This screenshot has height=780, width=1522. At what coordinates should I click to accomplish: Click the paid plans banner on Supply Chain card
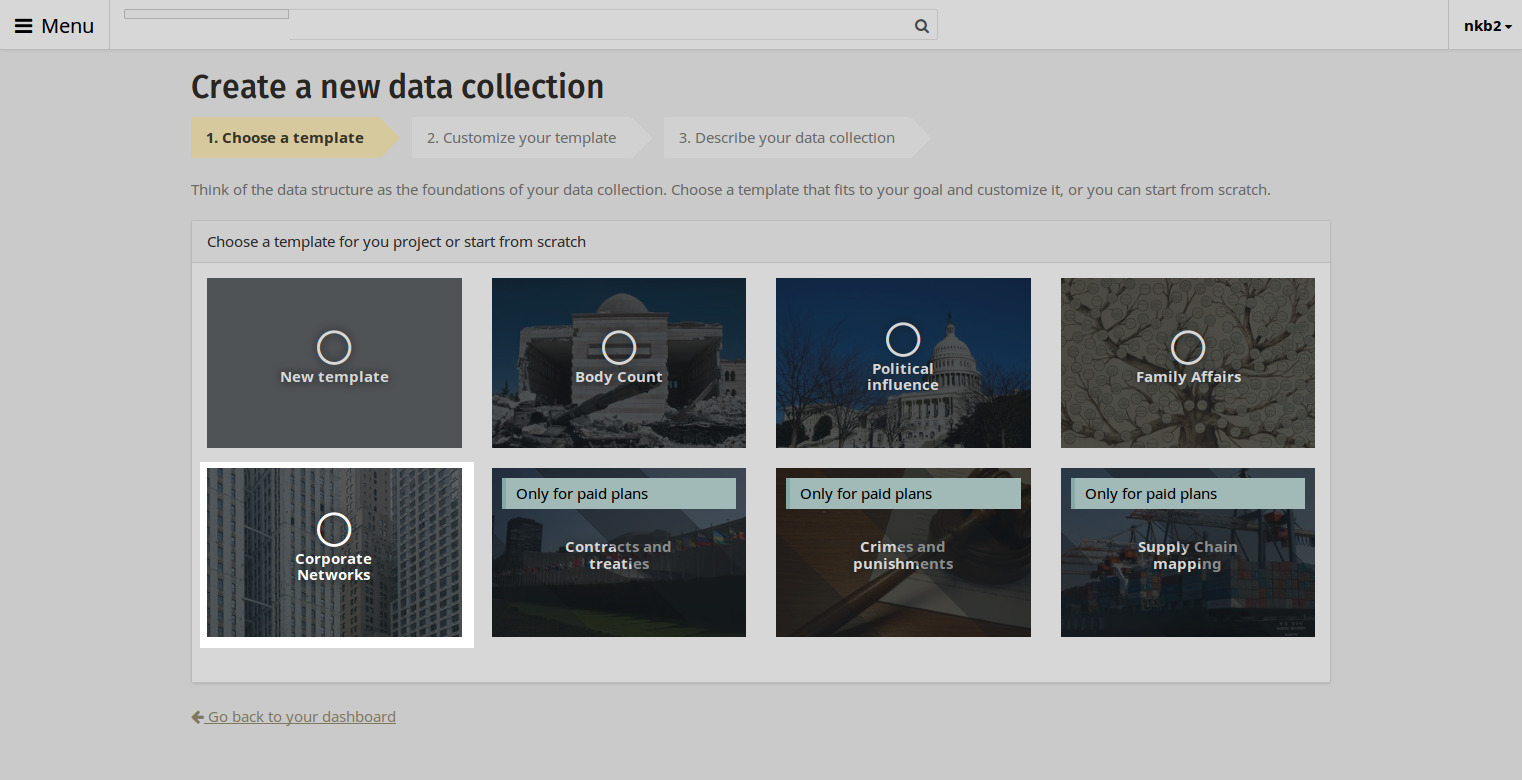1188,494
